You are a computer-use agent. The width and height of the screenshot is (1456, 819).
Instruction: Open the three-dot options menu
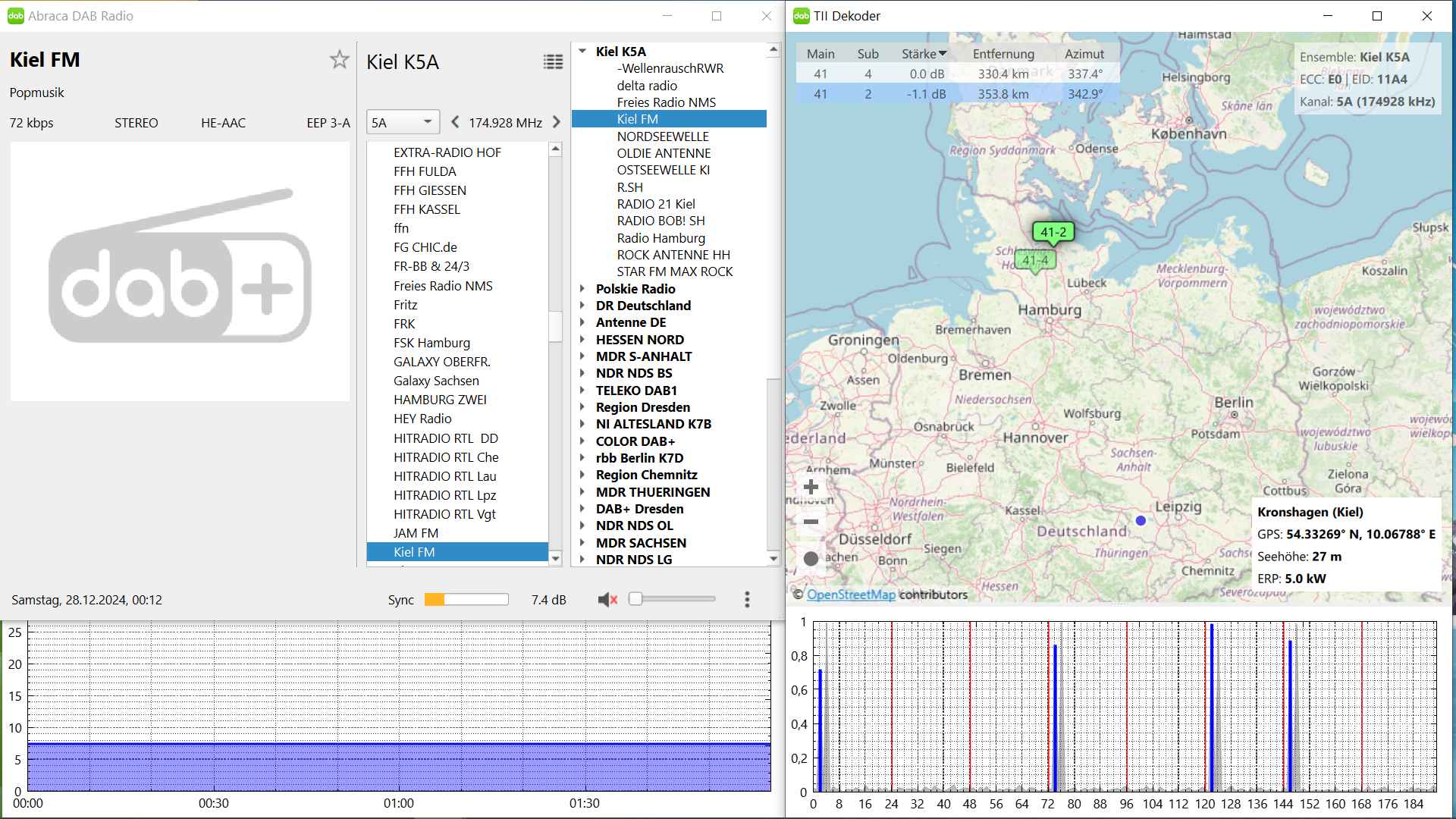tap(747, 600)
